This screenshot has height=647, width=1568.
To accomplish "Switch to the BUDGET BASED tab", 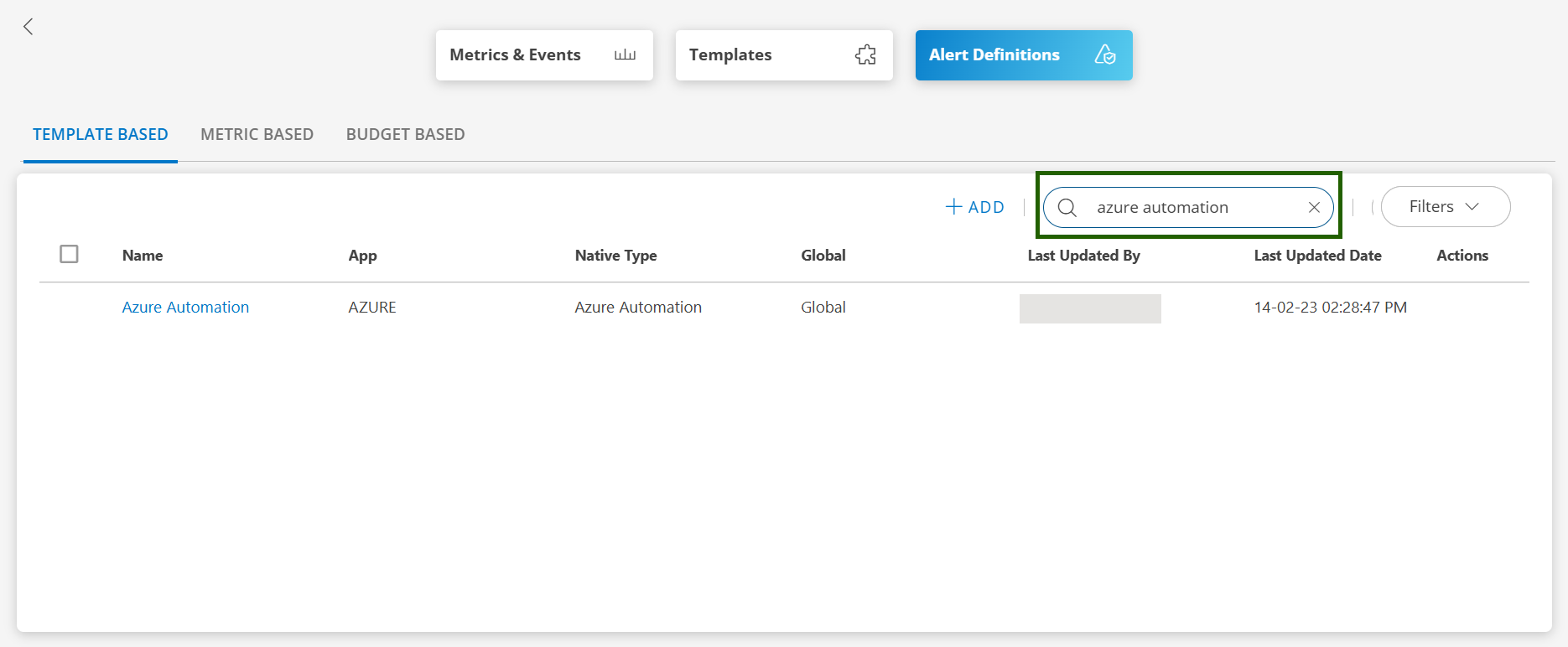I will [x=405, y=134].
